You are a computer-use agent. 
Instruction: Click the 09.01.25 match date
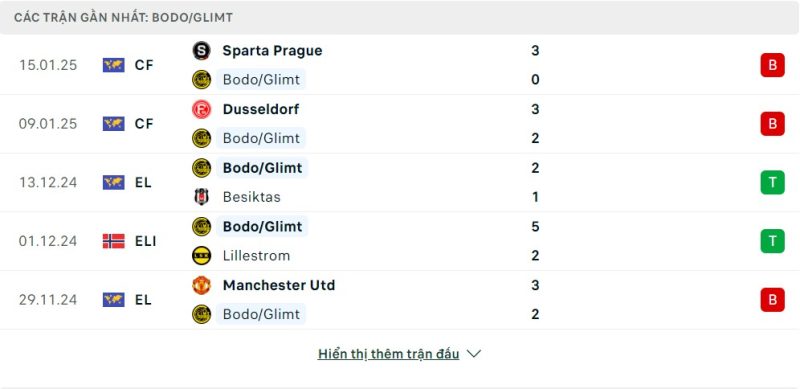48,124
